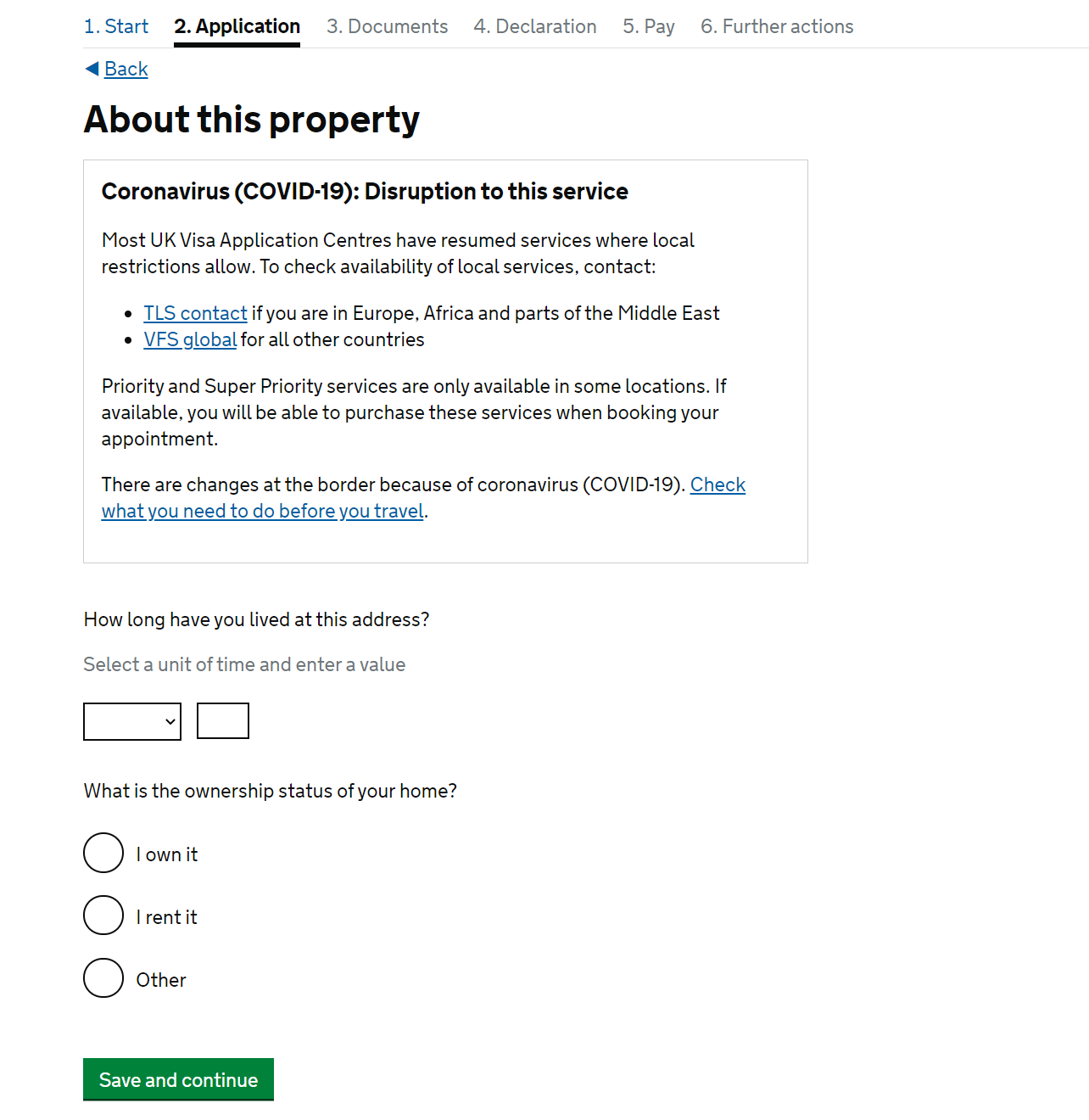The width and height of the screenshot is (1089, 1120).
Task: Click the 'I rent it' label text
Action: point(167,917)
